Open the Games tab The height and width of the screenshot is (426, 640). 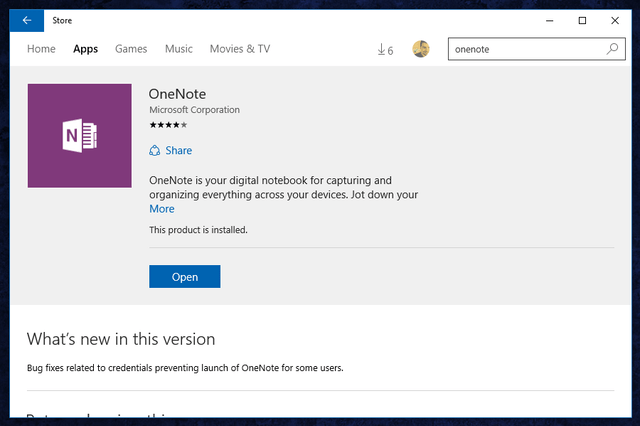[131, 49]
